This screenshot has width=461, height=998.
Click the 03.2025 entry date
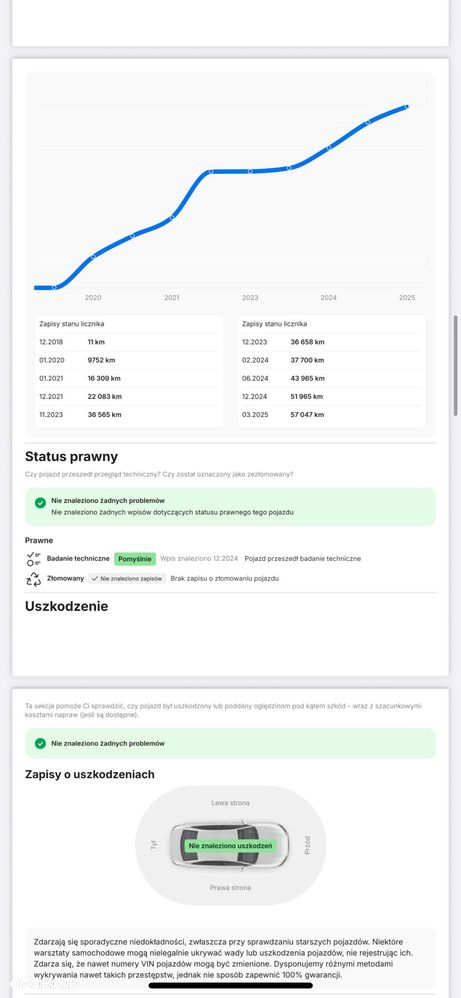click(254, 415)
